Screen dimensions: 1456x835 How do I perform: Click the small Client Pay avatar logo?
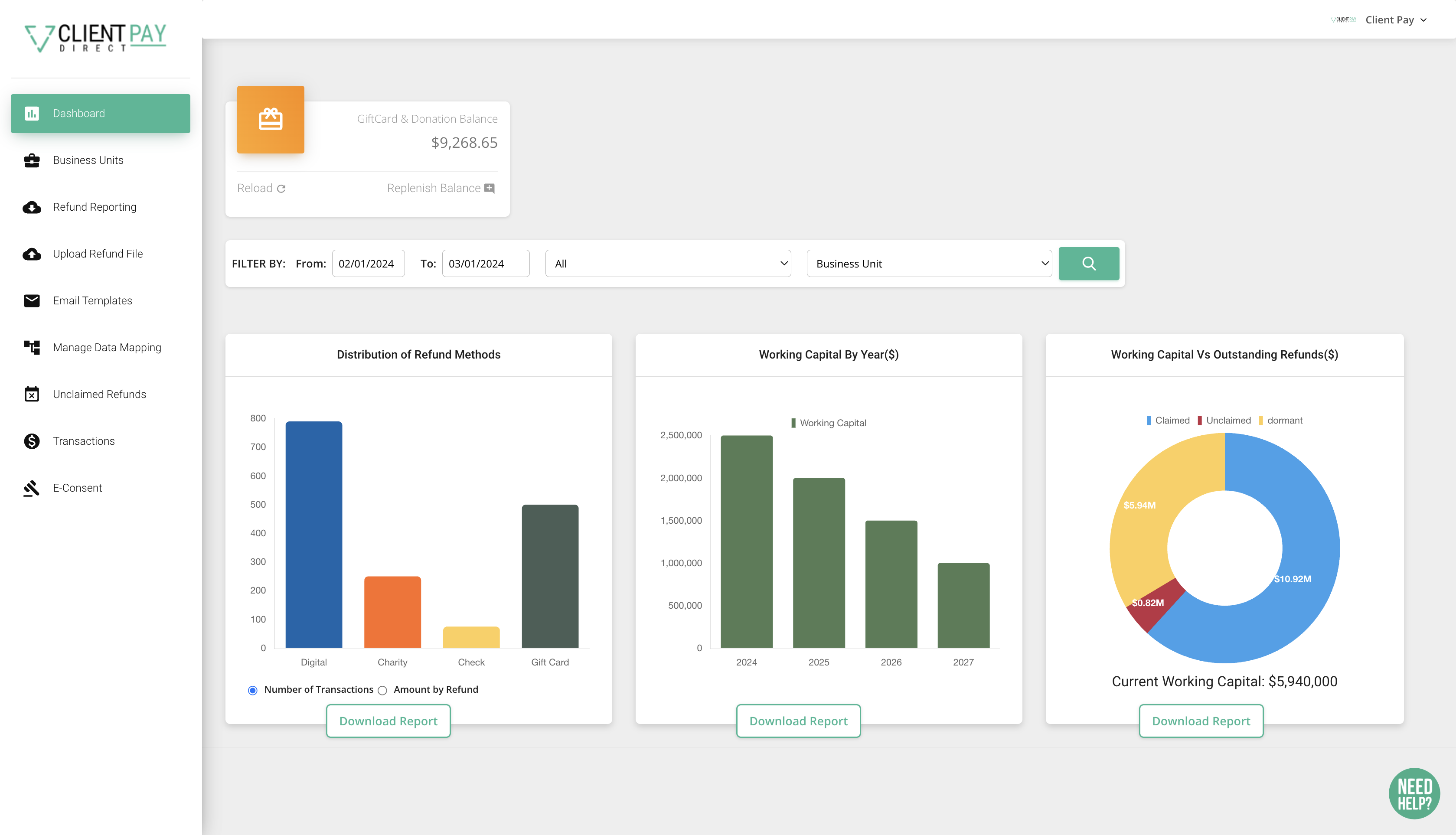(1343, 20)
